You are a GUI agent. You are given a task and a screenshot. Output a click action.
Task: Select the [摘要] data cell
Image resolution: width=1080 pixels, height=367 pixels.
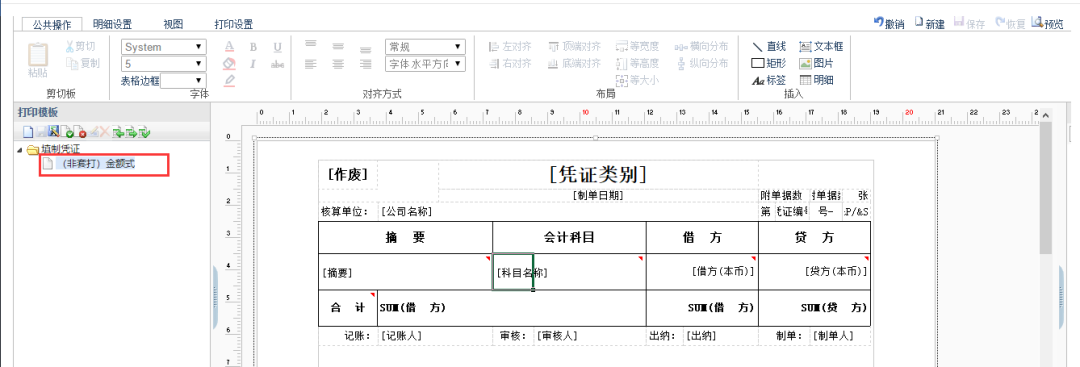pos(406,272)
